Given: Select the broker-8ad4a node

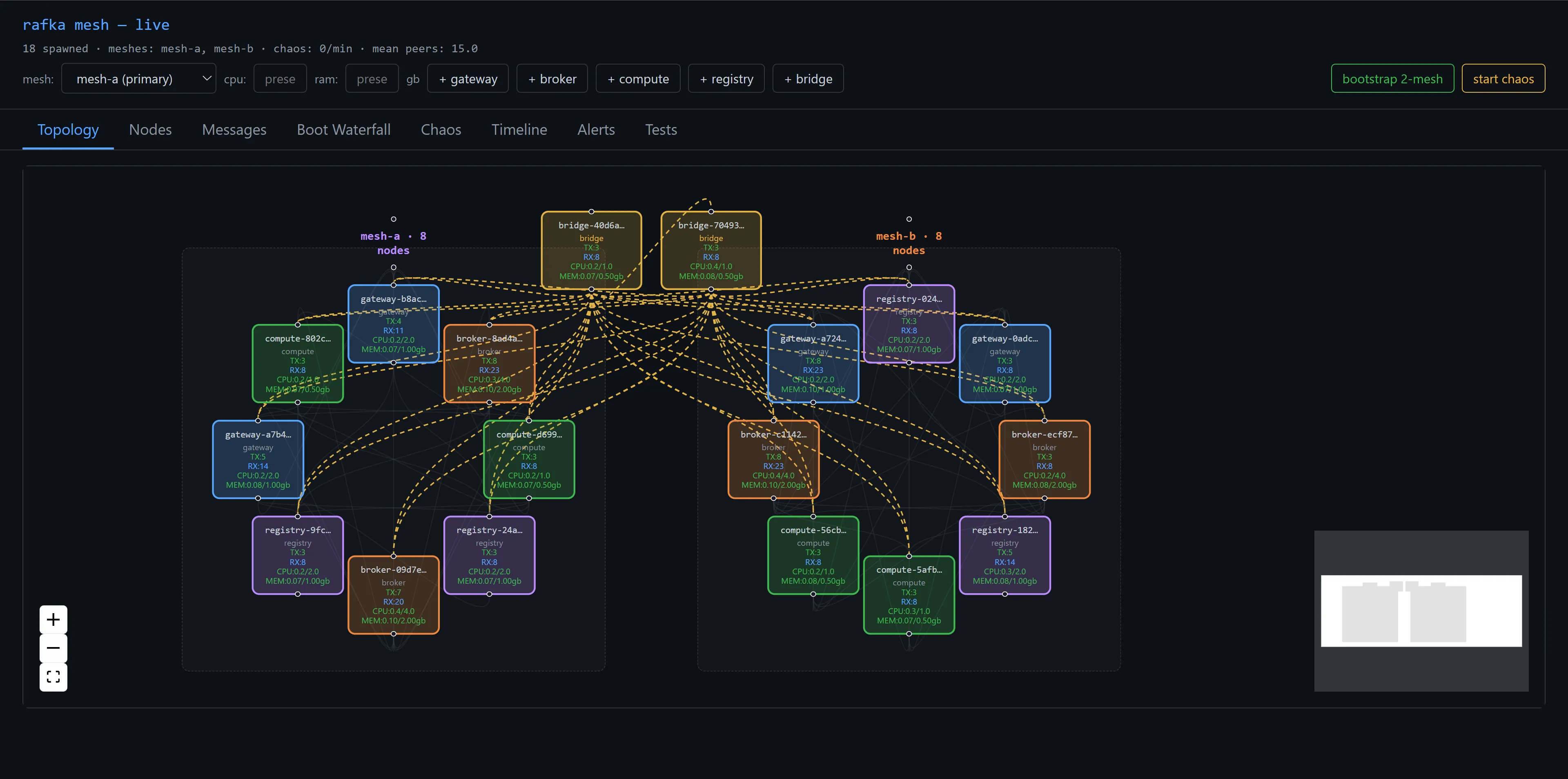Looking at the screenshot, I should [x=490, y=364].
